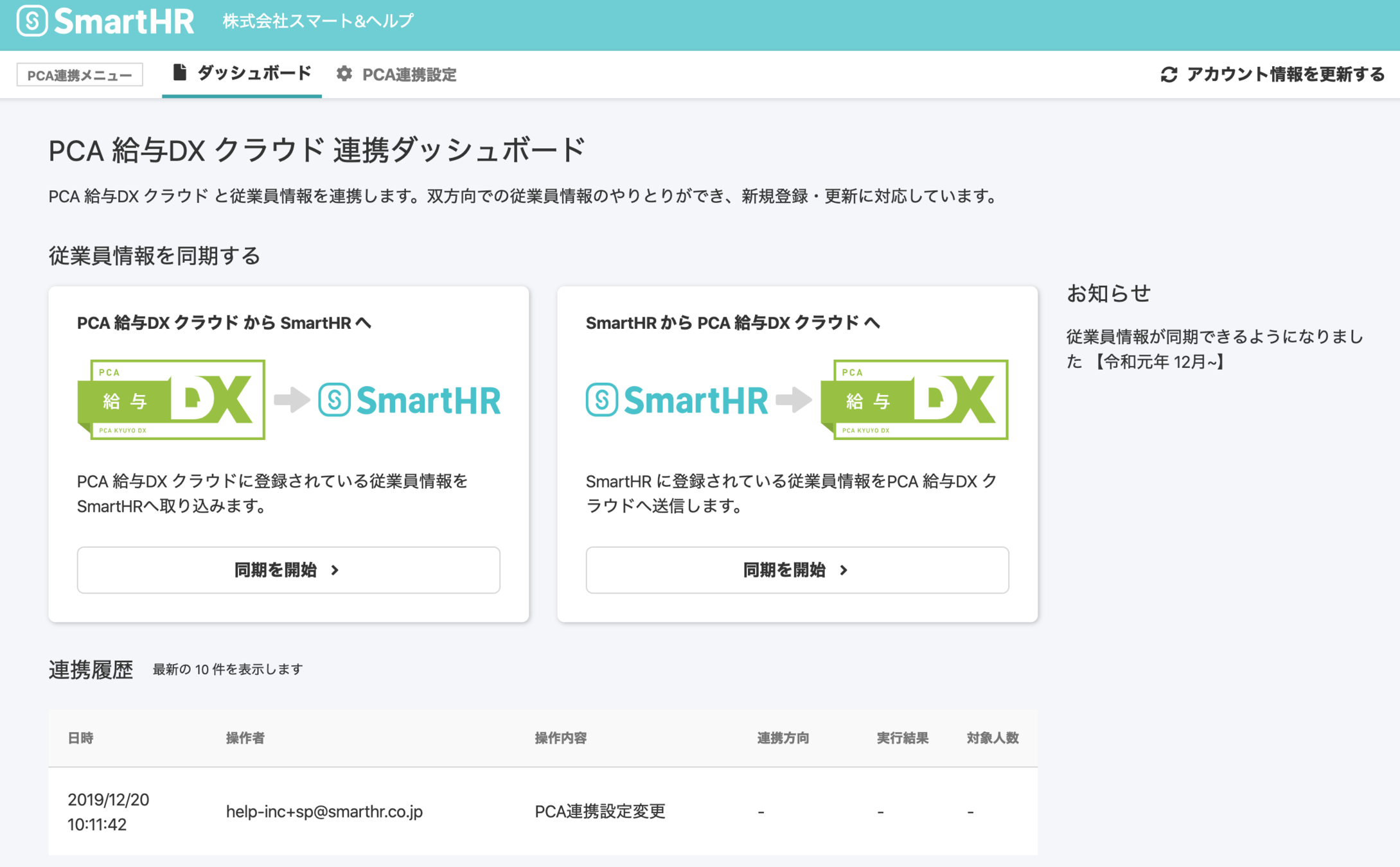Click PCA 給与DX logo in right card
Viewport: 1400px width, 867px height.
[x=914, y=399]
